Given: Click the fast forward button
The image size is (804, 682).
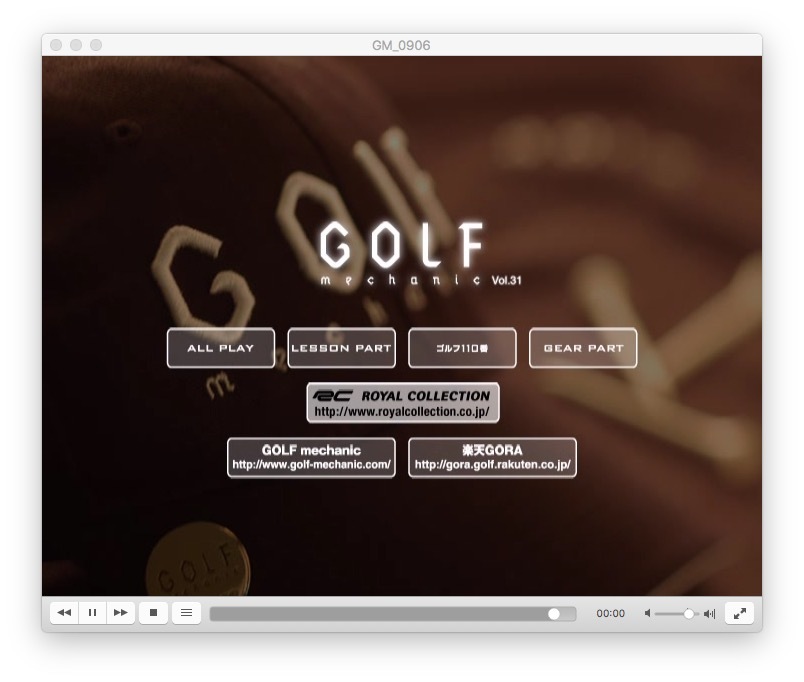Looking at the screenshot, I should (120, 613).
